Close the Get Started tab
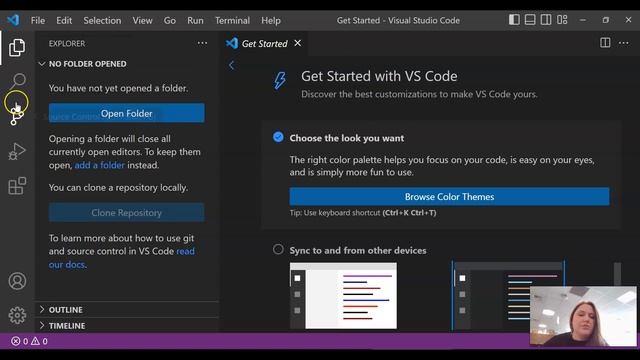Viewport: 640px width, 360px height. [298, 43]
